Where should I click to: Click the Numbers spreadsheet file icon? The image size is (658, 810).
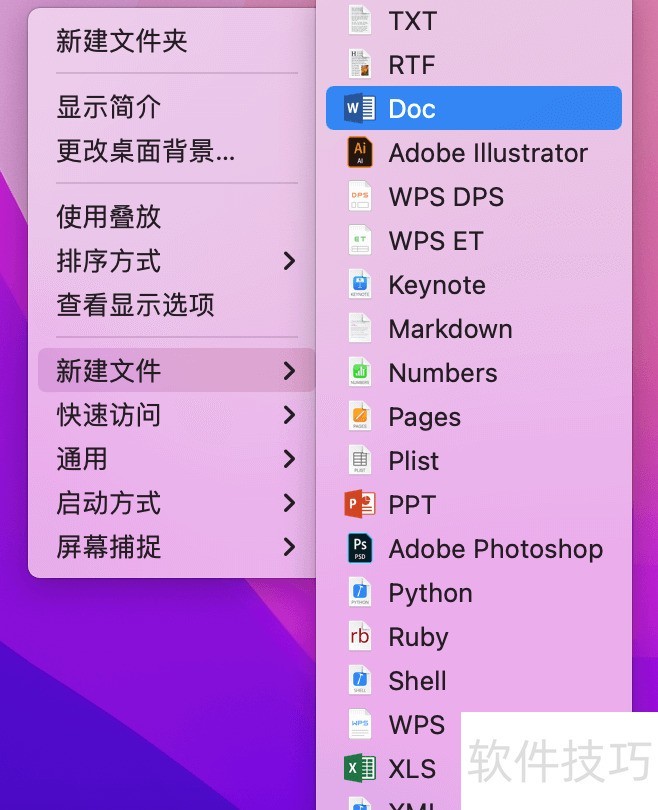point(359,373)
